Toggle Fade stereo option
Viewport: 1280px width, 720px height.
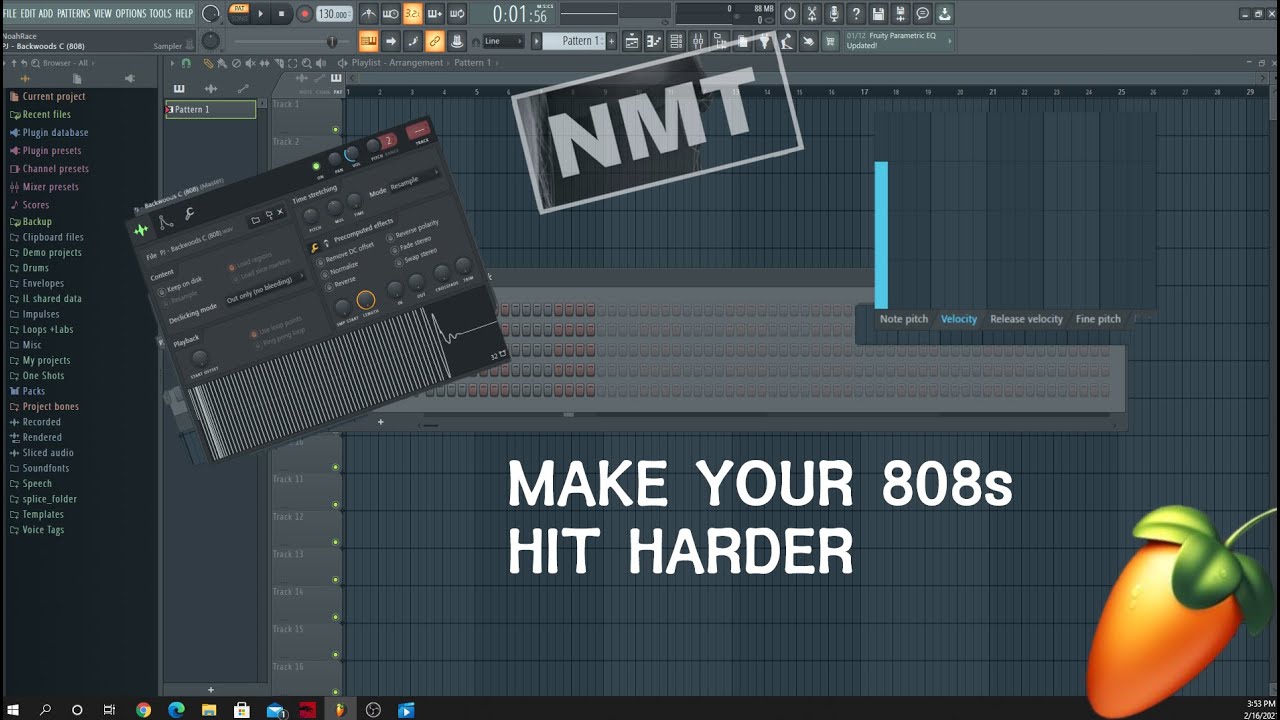coord(411,245)
